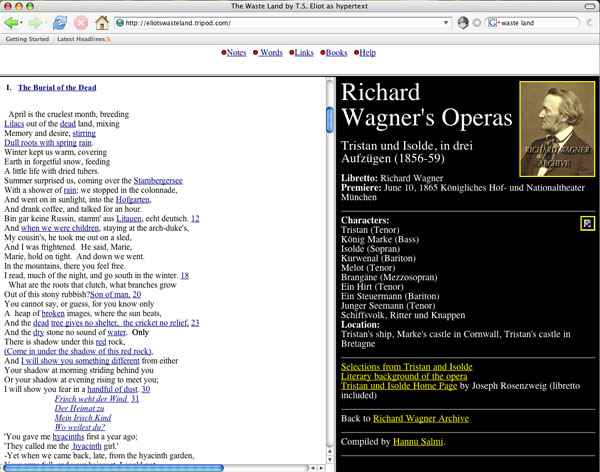The height and width of the screenshot is (472, 600).
Task: Click the left frame horizontal scrollbar thumb
Action: point(113,468)
